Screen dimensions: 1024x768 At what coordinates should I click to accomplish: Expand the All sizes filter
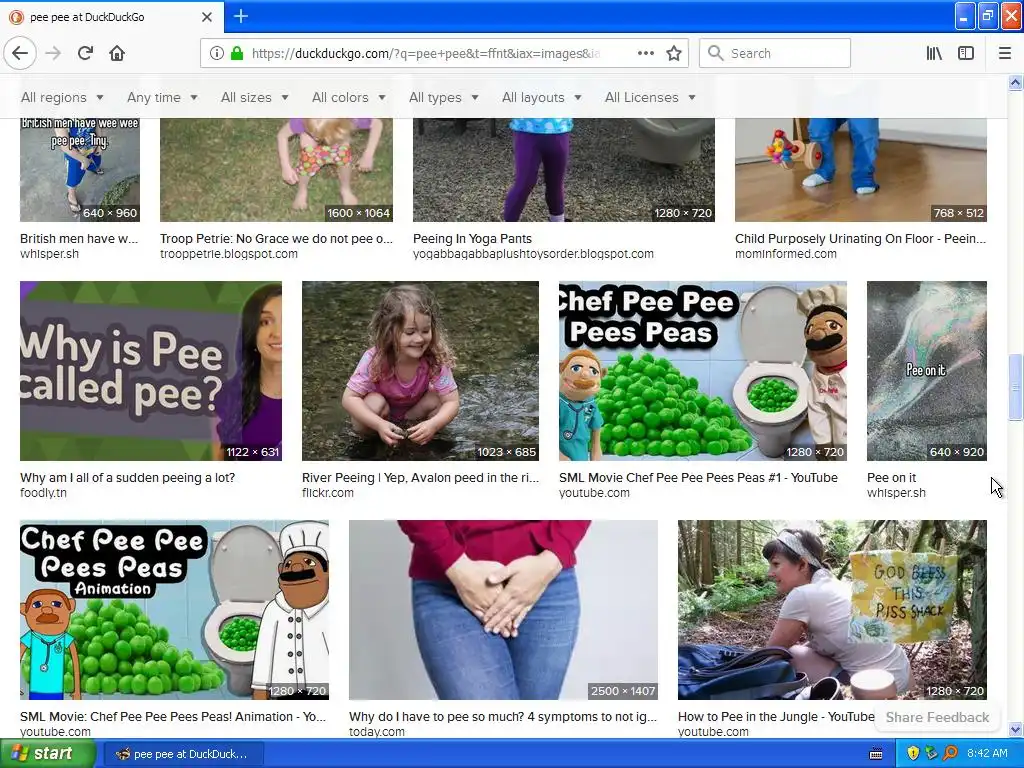point(254,97)
